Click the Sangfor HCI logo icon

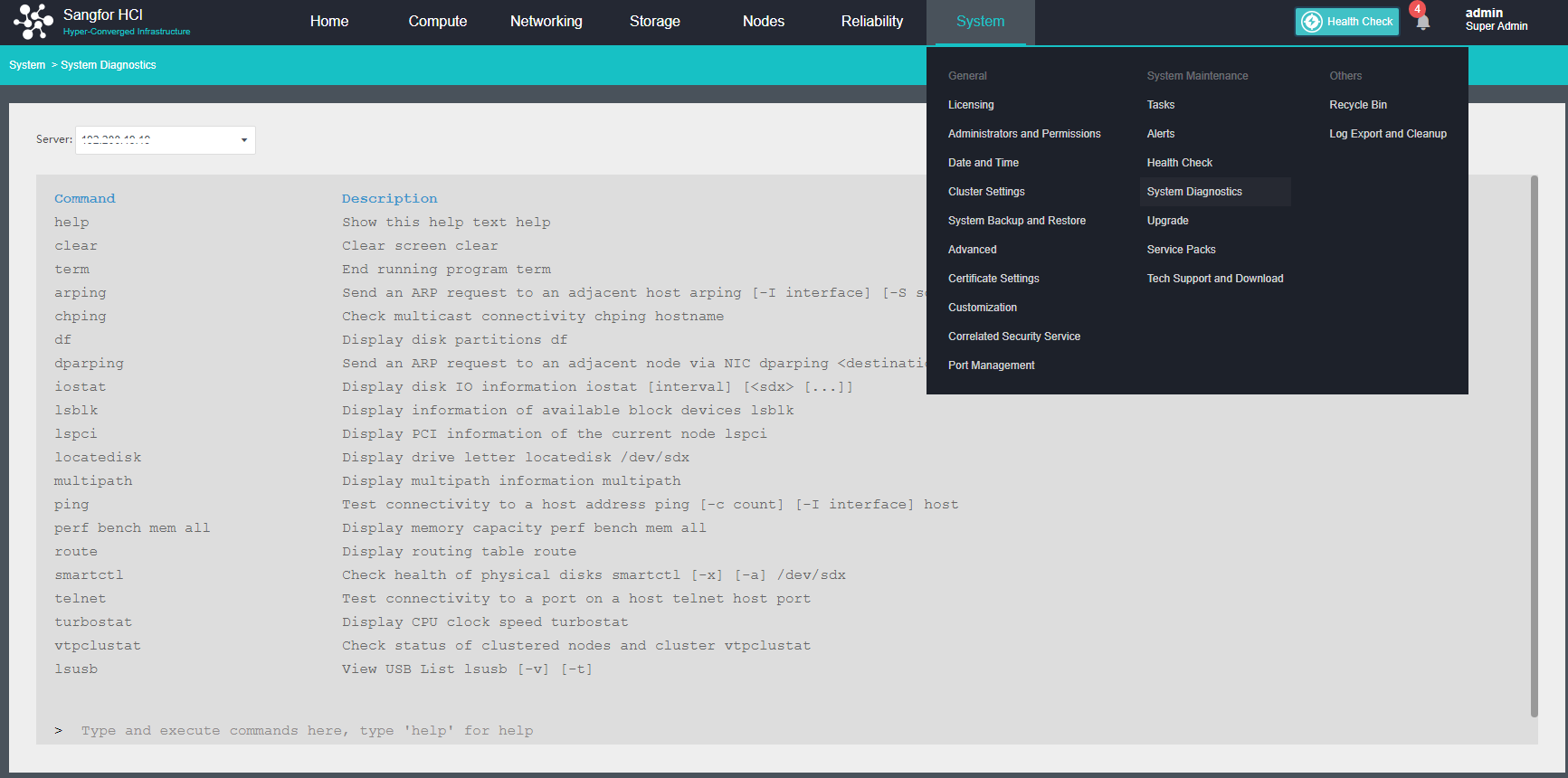pos(33,22)
